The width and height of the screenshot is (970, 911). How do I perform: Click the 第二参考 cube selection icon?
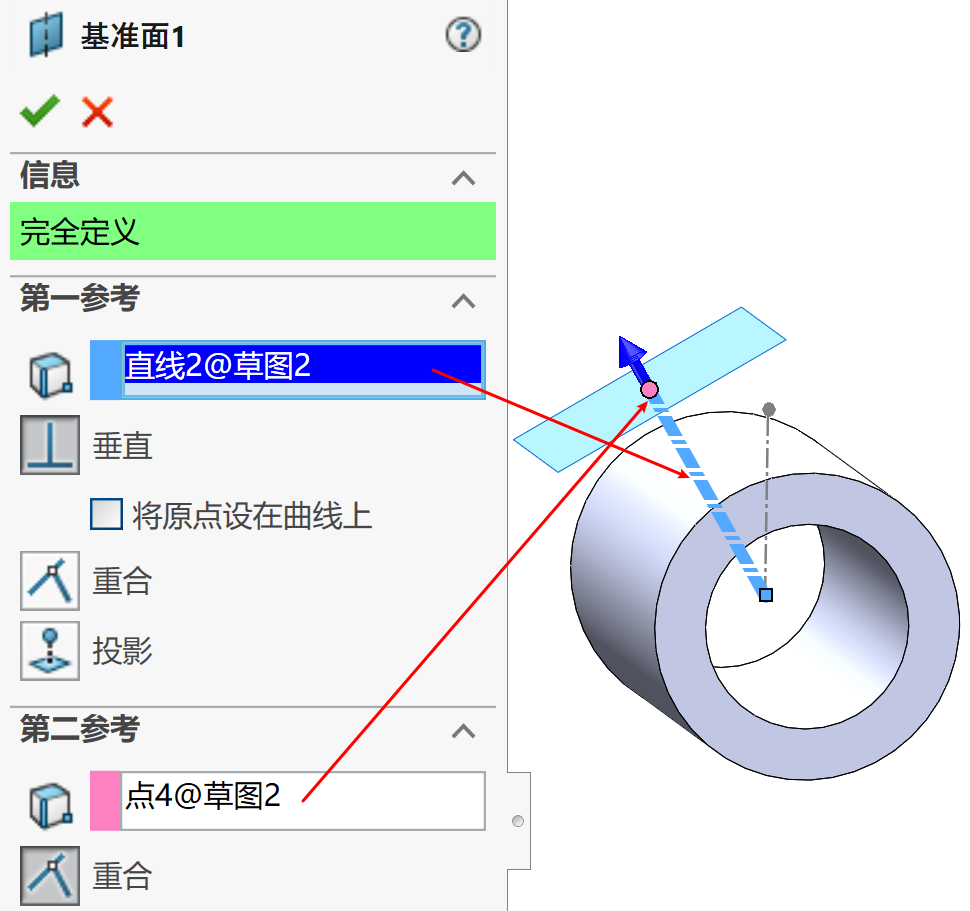(51, 805)
